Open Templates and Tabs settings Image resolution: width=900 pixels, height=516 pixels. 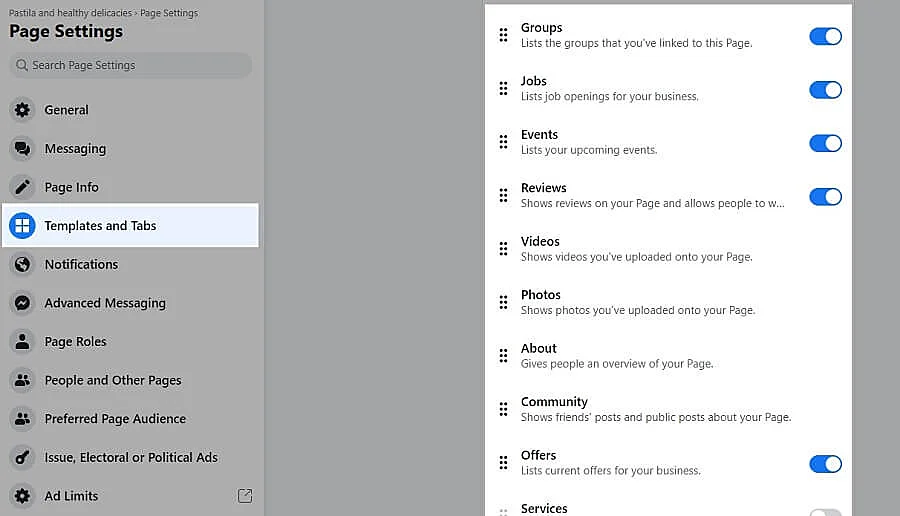click(100, 226)
